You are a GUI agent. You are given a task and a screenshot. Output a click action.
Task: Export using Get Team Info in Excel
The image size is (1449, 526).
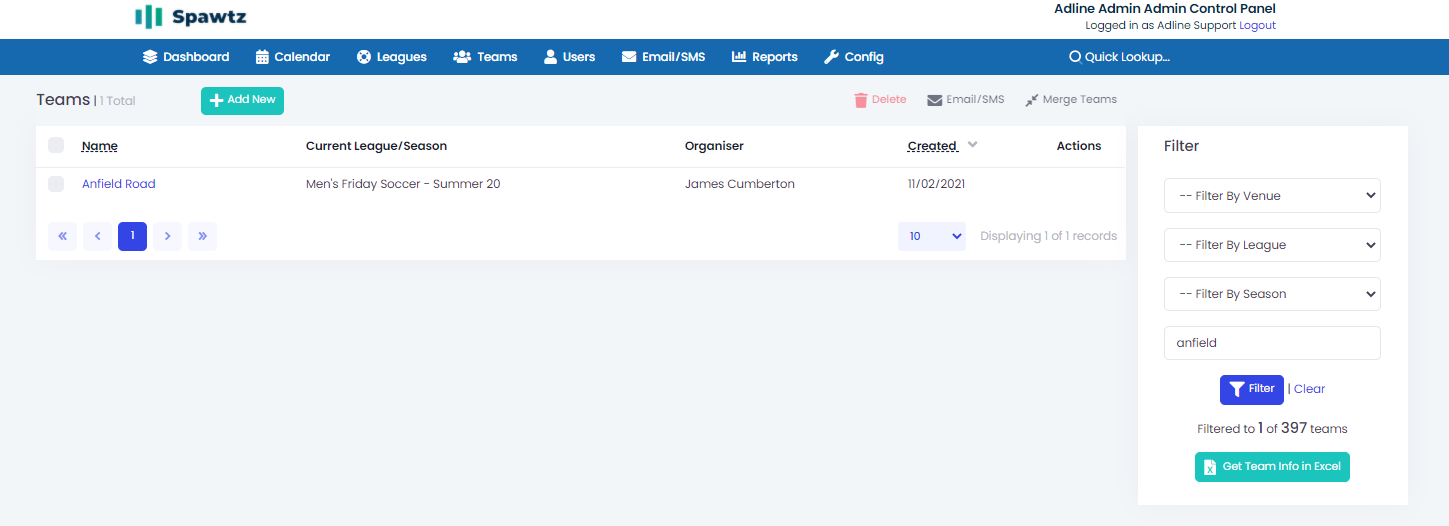[1272, 467]
